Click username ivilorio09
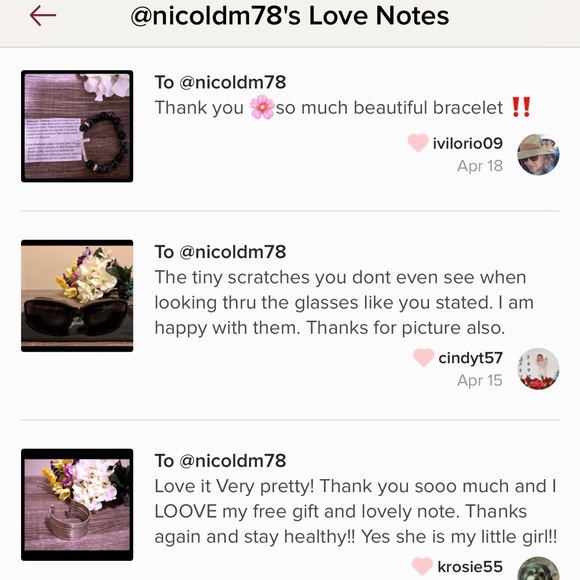The image size is (580, 580). [468, 143]
